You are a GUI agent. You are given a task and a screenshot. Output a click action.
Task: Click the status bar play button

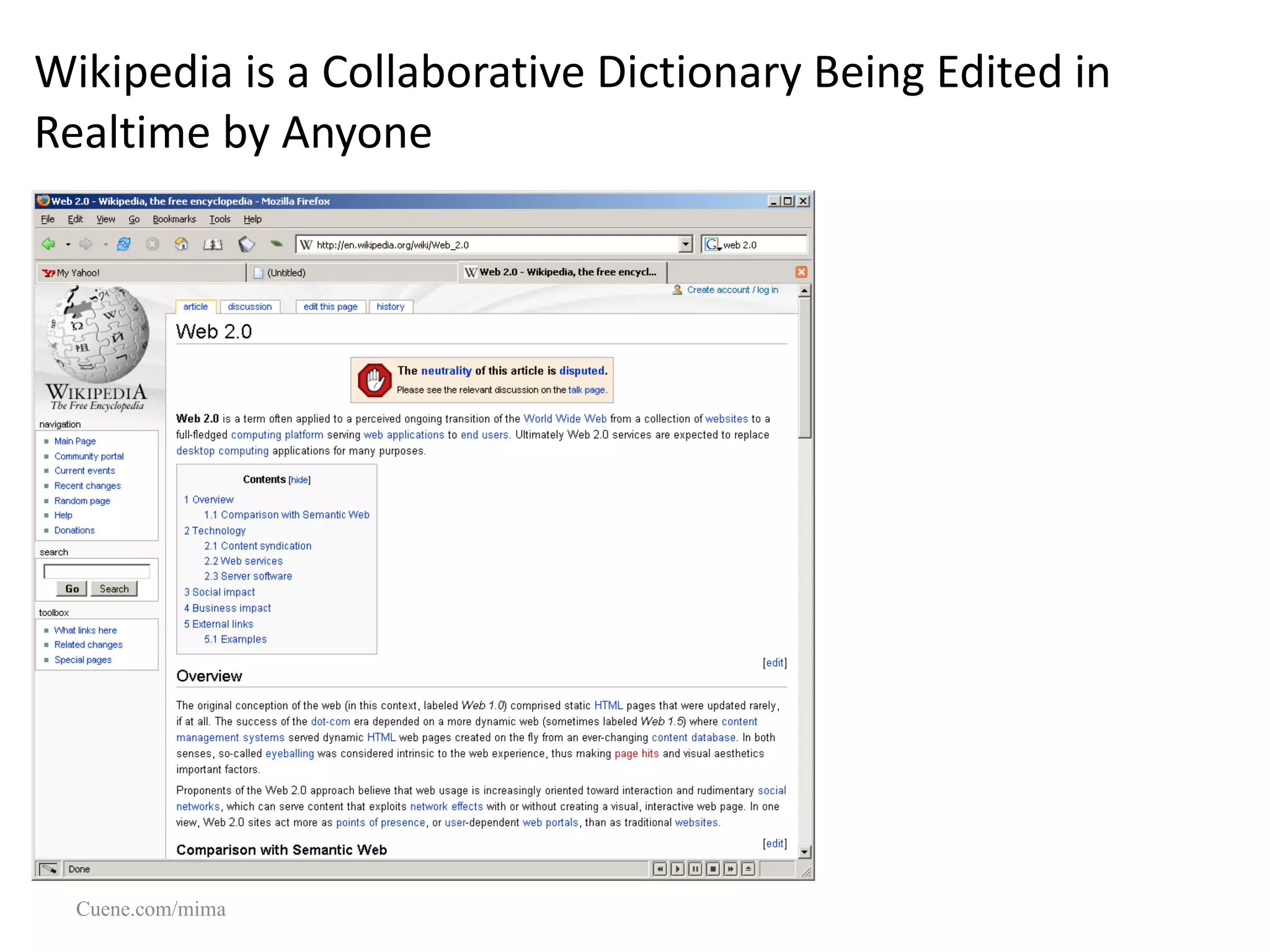click(678, 869)
